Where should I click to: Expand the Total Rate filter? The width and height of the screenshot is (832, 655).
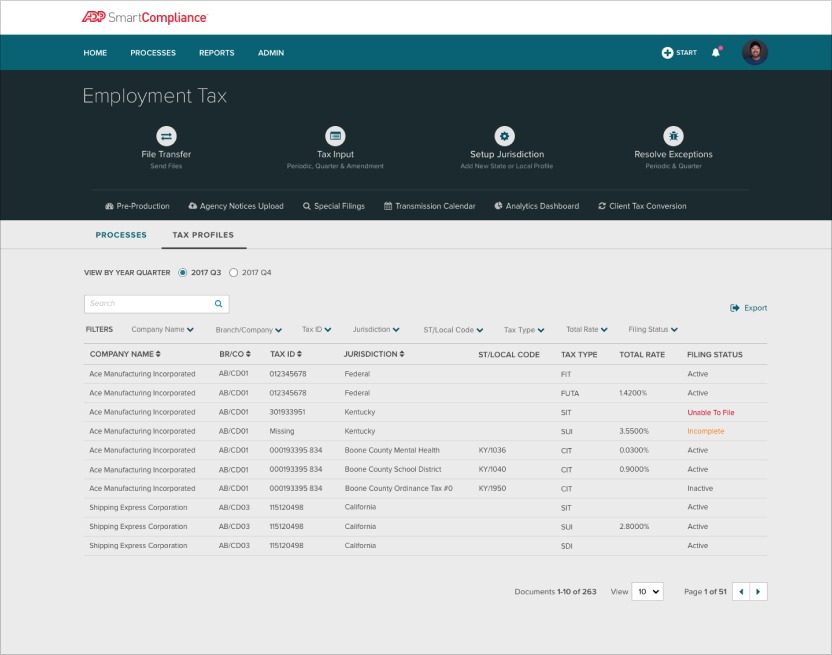(x=586, y=330)
